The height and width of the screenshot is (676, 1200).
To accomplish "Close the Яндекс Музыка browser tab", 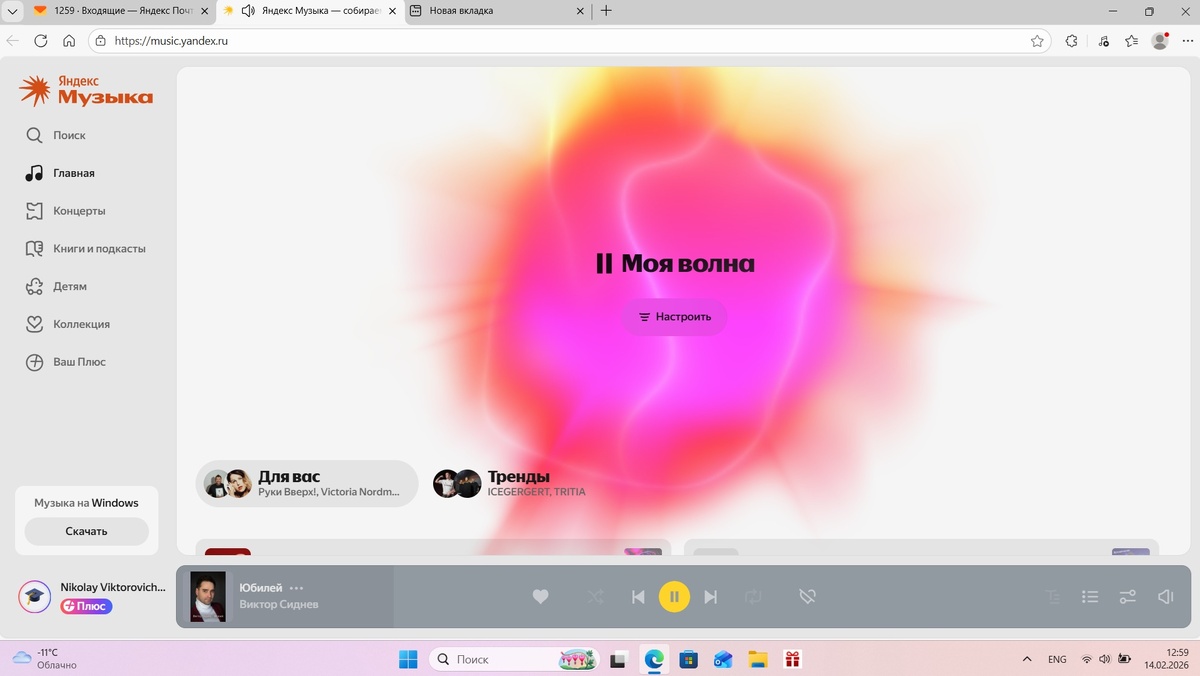I will [x=391, y=11].
